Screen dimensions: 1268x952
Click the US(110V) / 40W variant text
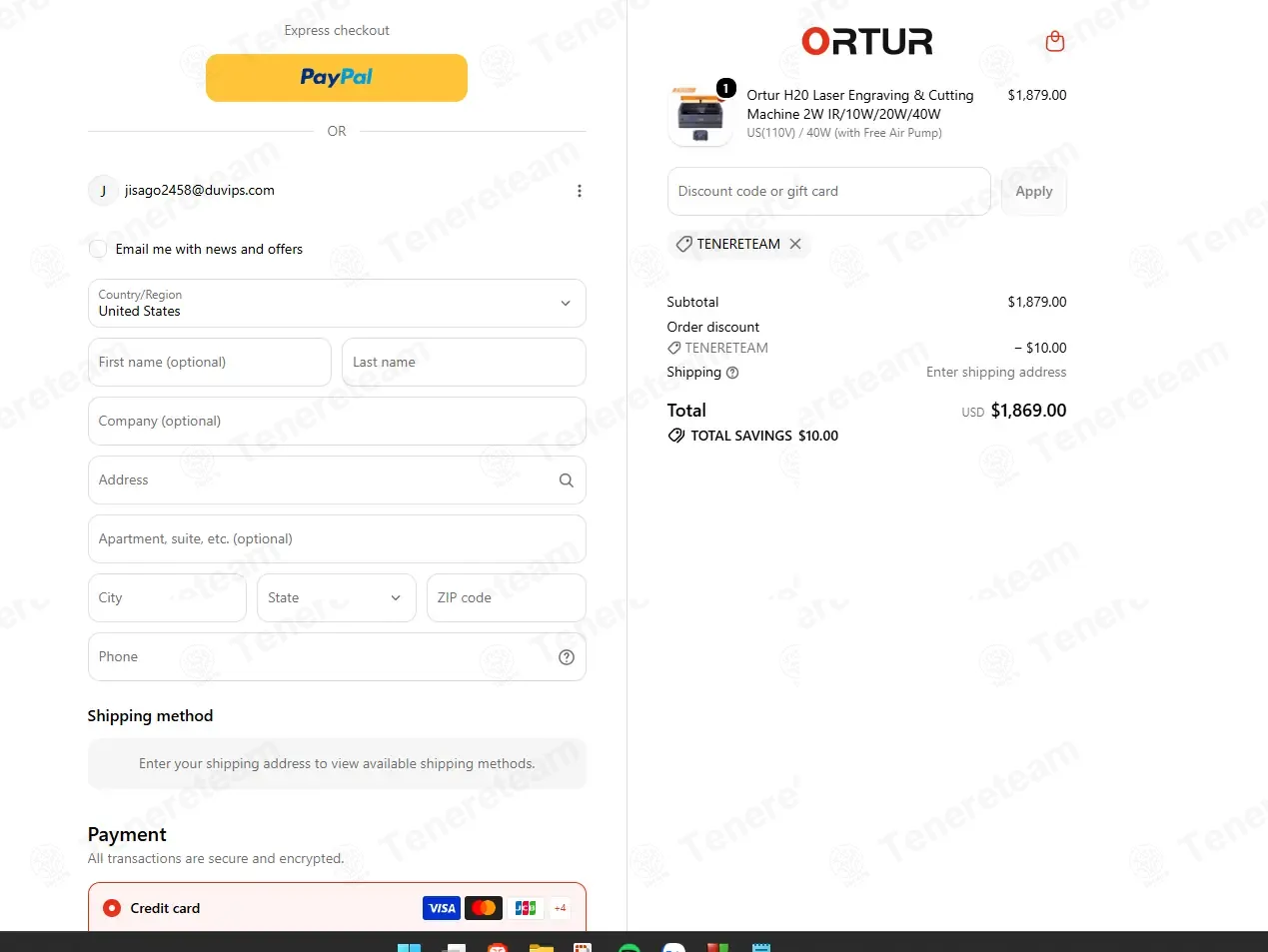click(844, 133)
